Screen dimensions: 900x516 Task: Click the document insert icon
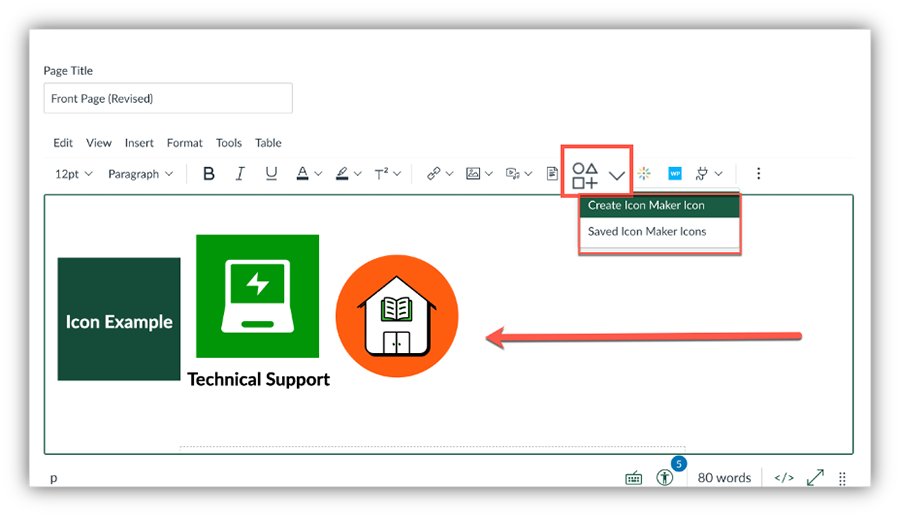(552, 174)
